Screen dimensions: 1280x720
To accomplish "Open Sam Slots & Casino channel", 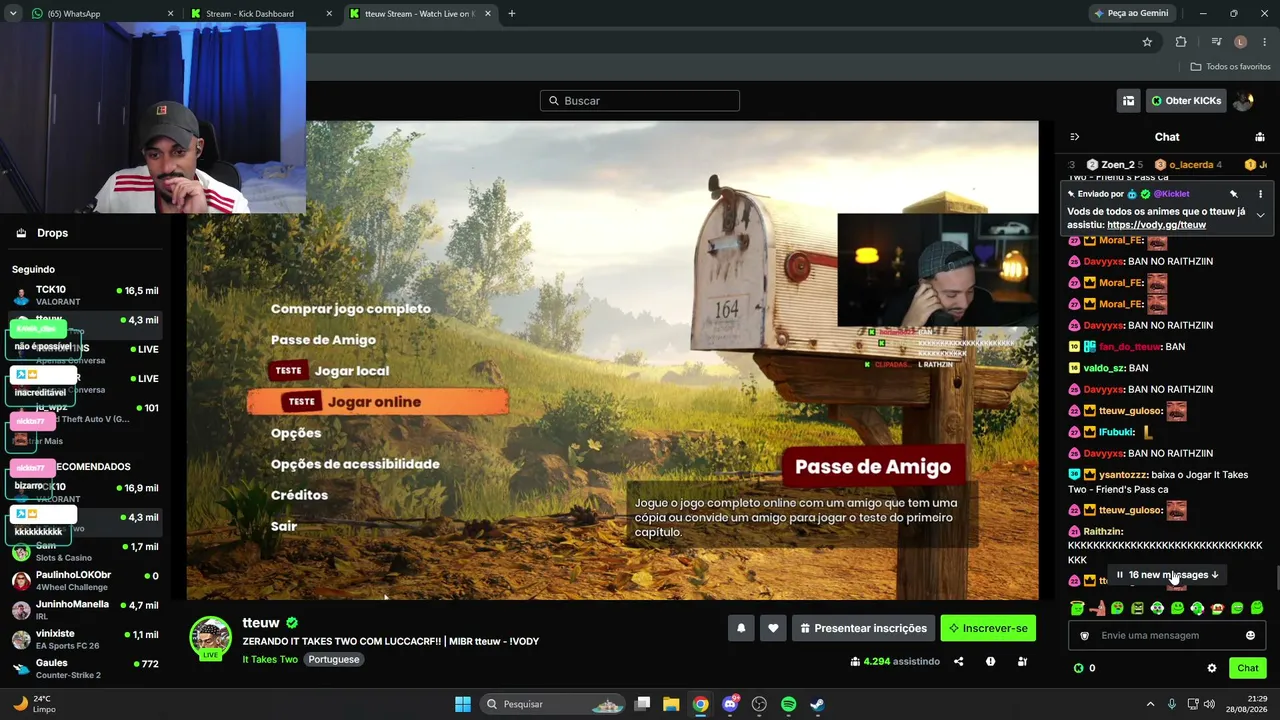I will tap(85, 552).
